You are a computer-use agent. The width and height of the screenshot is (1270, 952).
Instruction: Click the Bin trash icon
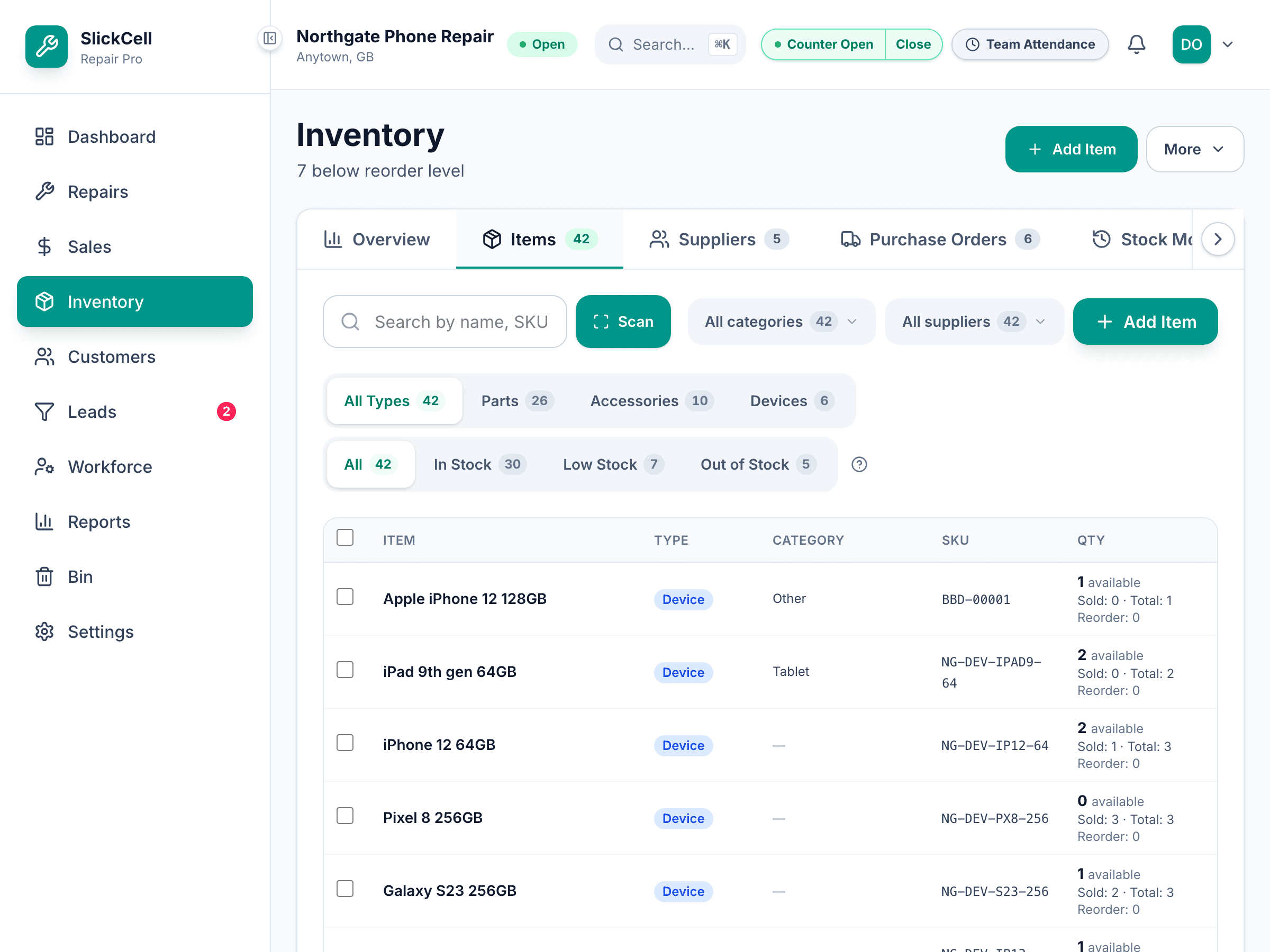[x=44, y=576]
